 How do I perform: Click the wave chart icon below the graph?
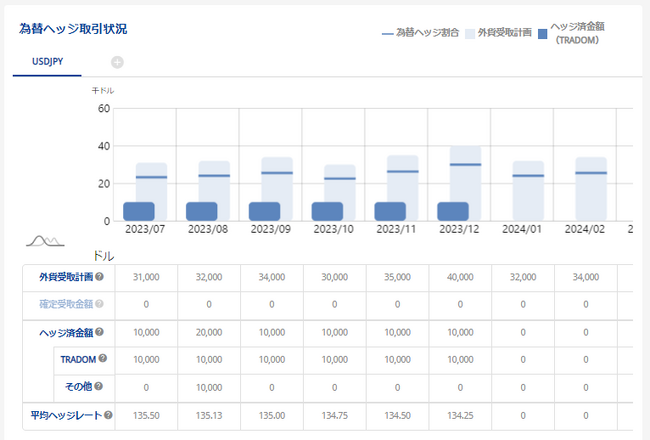pyautogui.click(x=45, y=241)
